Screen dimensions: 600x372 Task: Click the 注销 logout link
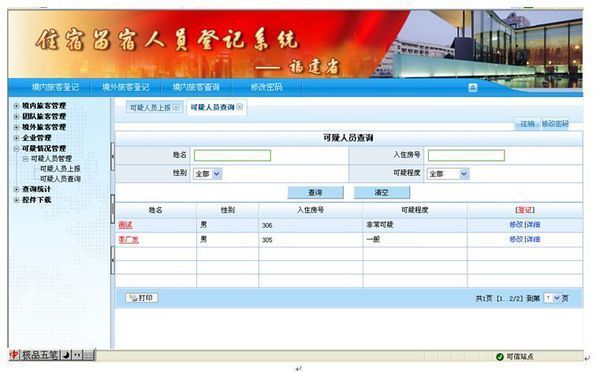pyautogui.click(x=527, y=124)
